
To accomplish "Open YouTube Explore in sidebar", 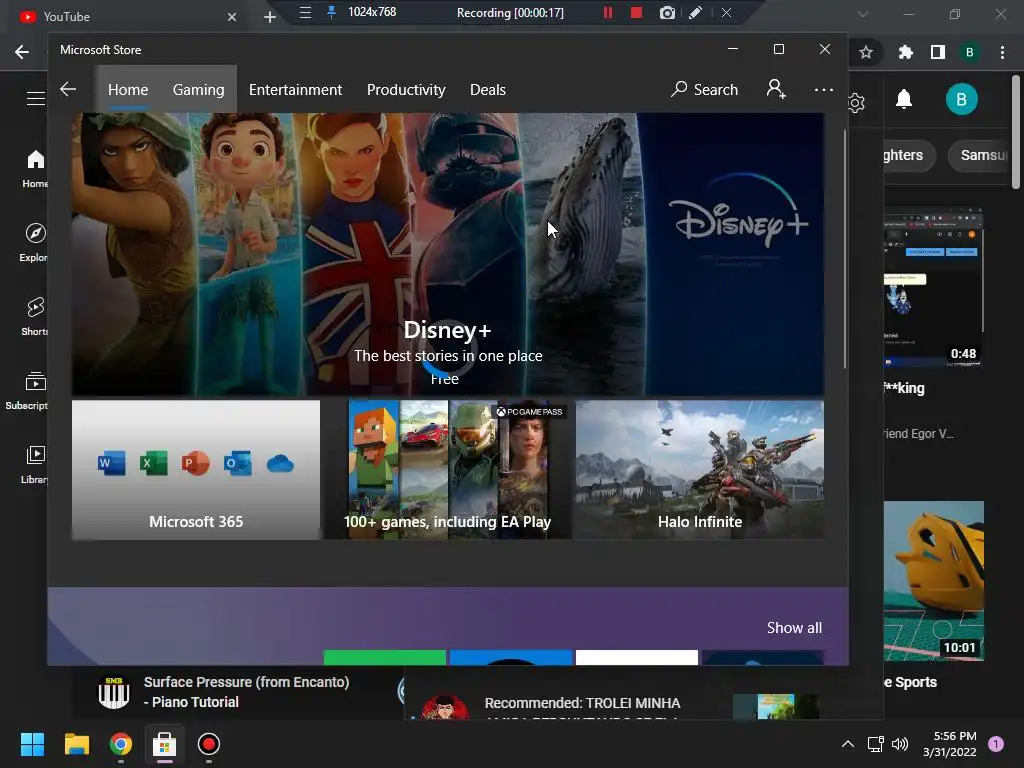I will (x=33, y=242).
